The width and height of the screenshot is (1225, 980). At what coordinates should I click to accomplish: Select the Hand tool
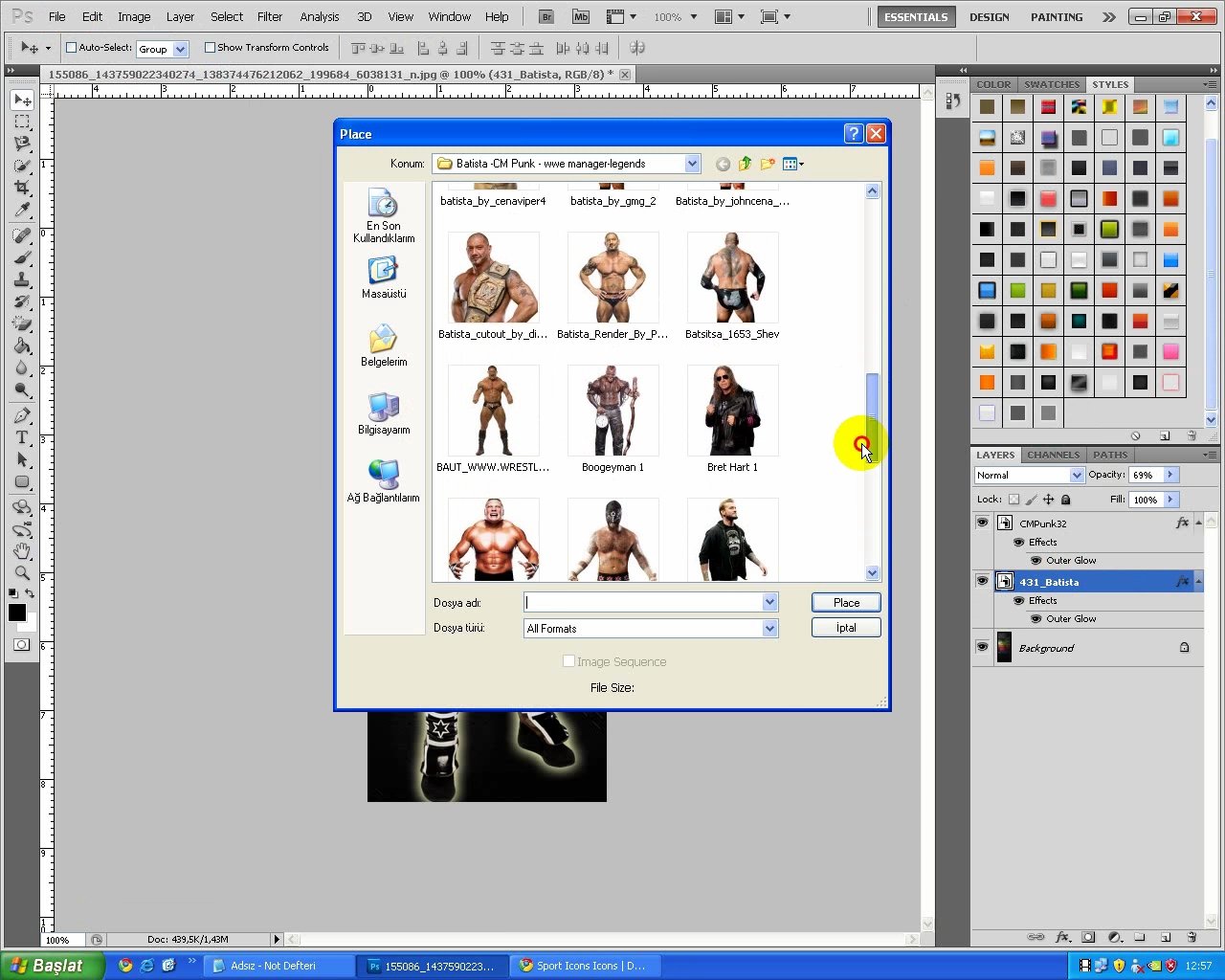click(x=22, y=551)
